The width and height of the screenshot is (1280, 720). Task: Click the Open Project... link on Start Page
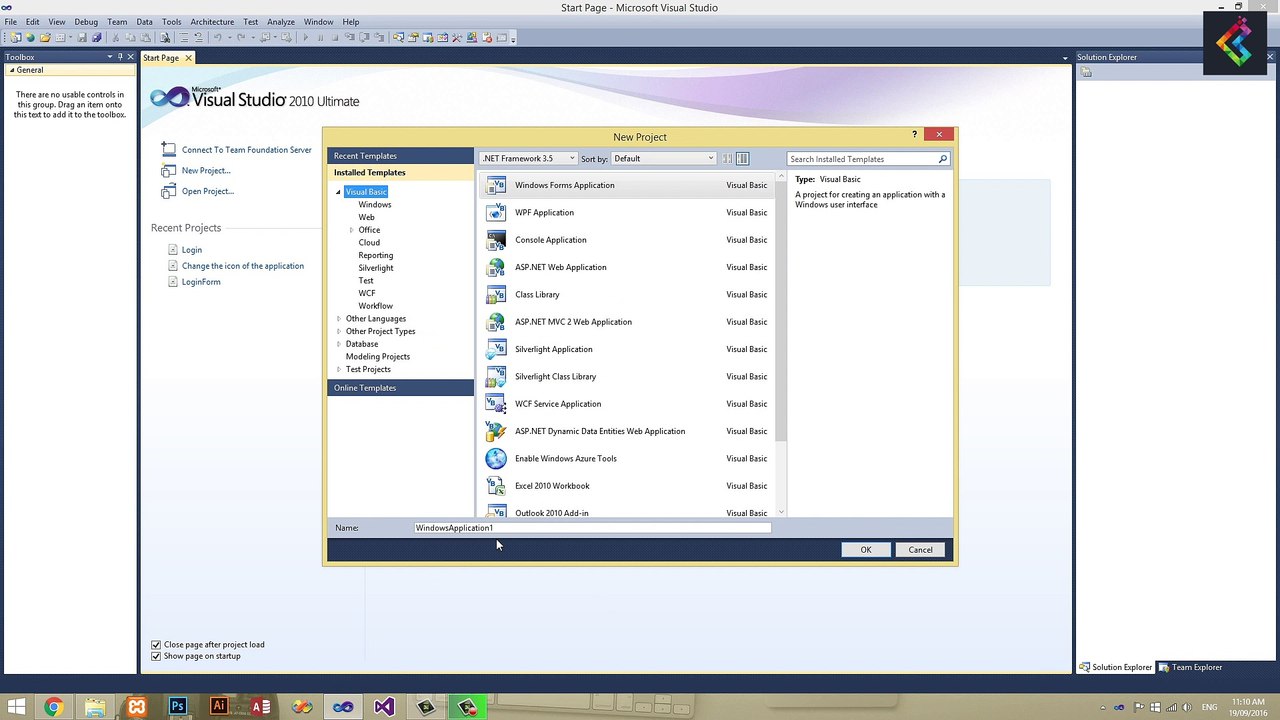[x=207, y=191]
